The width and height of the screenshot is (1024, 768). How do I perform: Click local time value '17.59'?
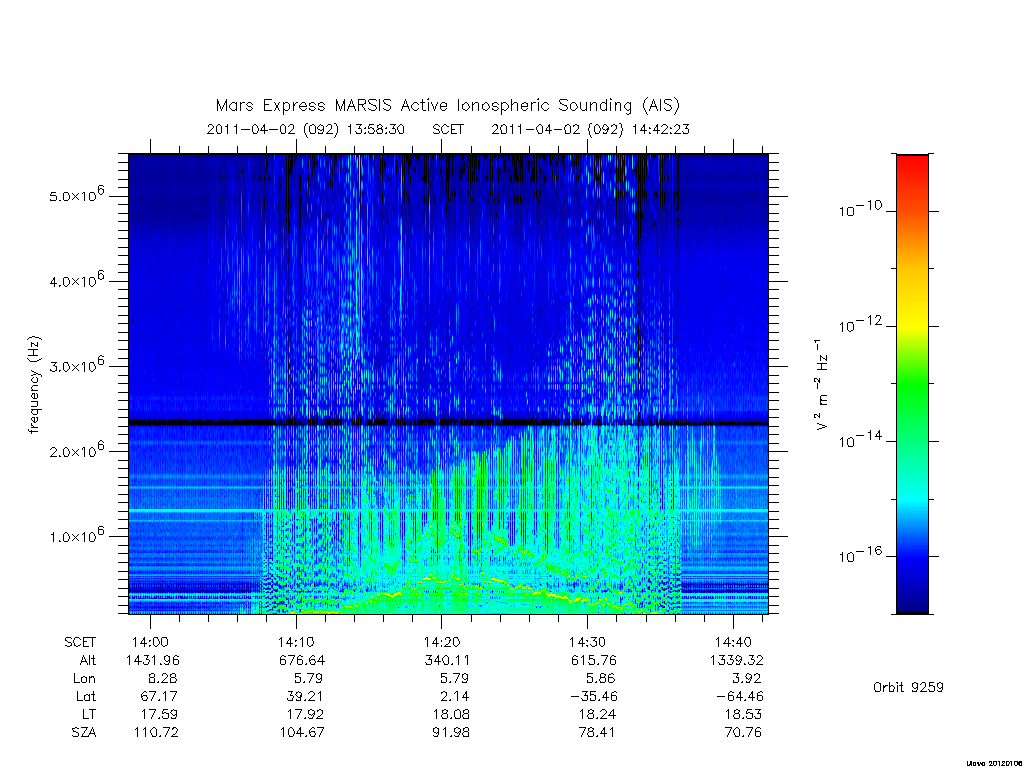pos(159,714)
